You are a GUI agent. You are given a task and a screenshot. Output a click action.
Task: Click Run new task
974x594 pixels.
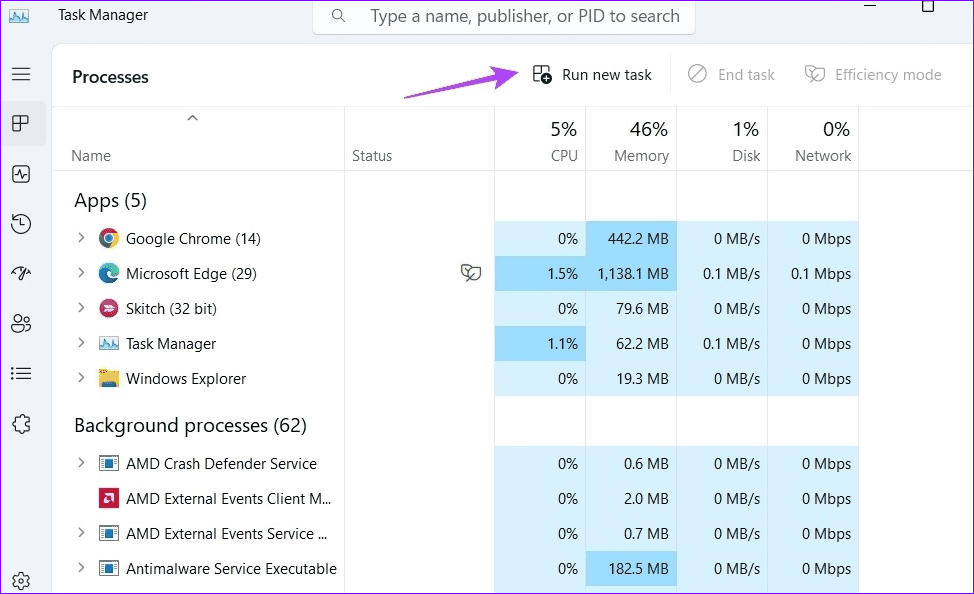[x=593, y=74]
